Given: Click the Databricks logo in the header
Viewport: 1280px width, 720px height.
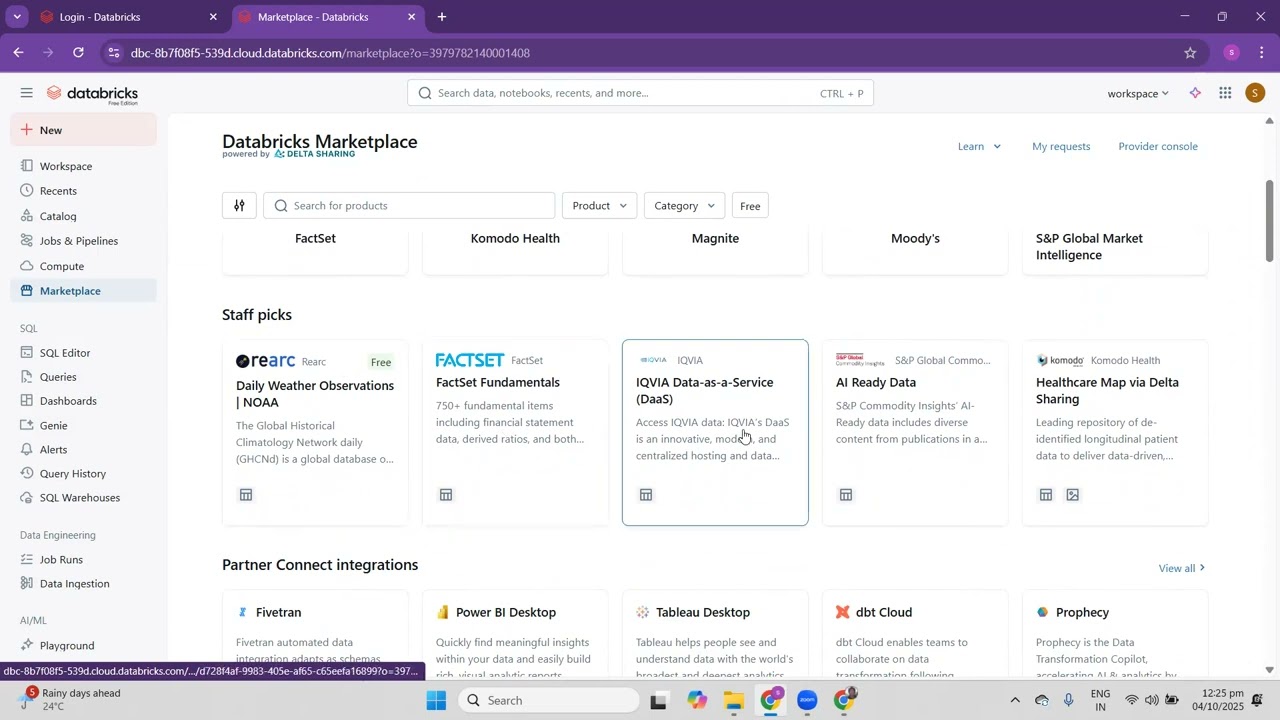Looking at the screenshot, I should click(x=93, y=94).
